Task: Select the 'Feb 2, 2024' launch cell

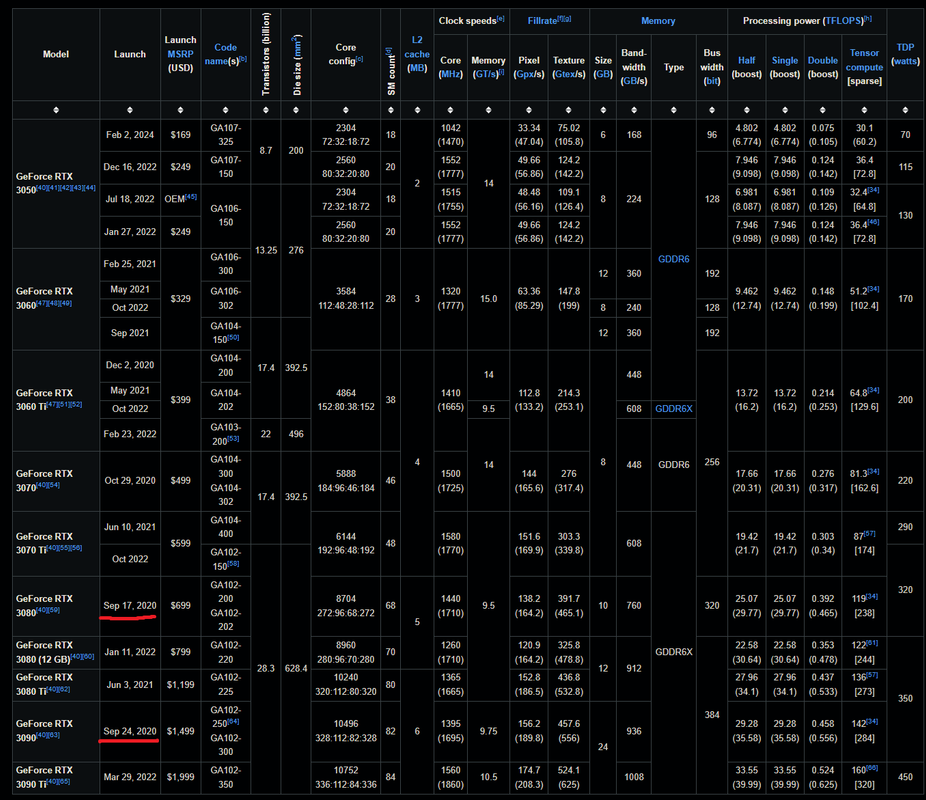Action: point(130,135)
